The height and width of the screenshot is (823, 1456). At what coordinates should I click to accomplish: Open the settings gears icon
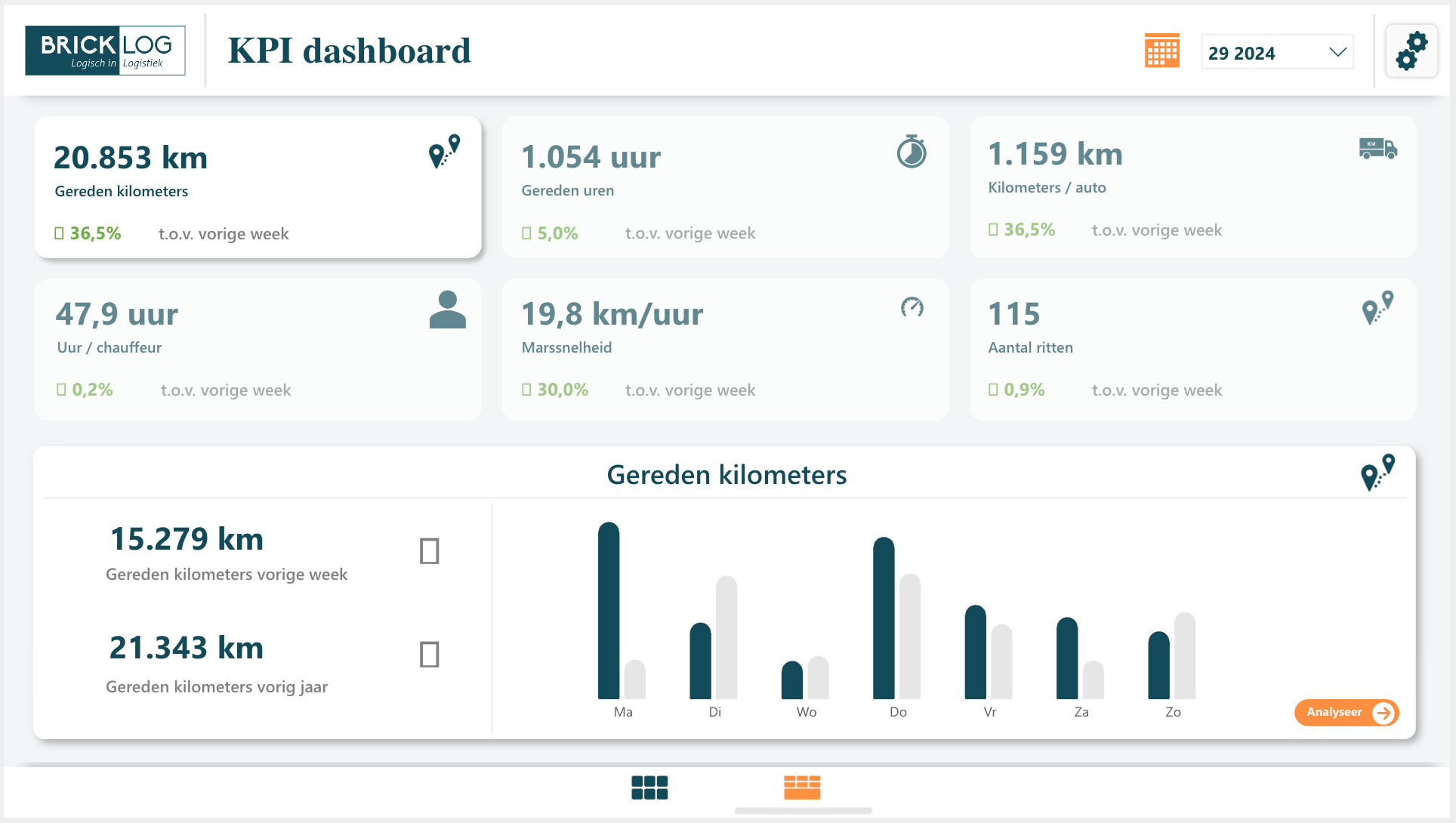coord(1411,51)
